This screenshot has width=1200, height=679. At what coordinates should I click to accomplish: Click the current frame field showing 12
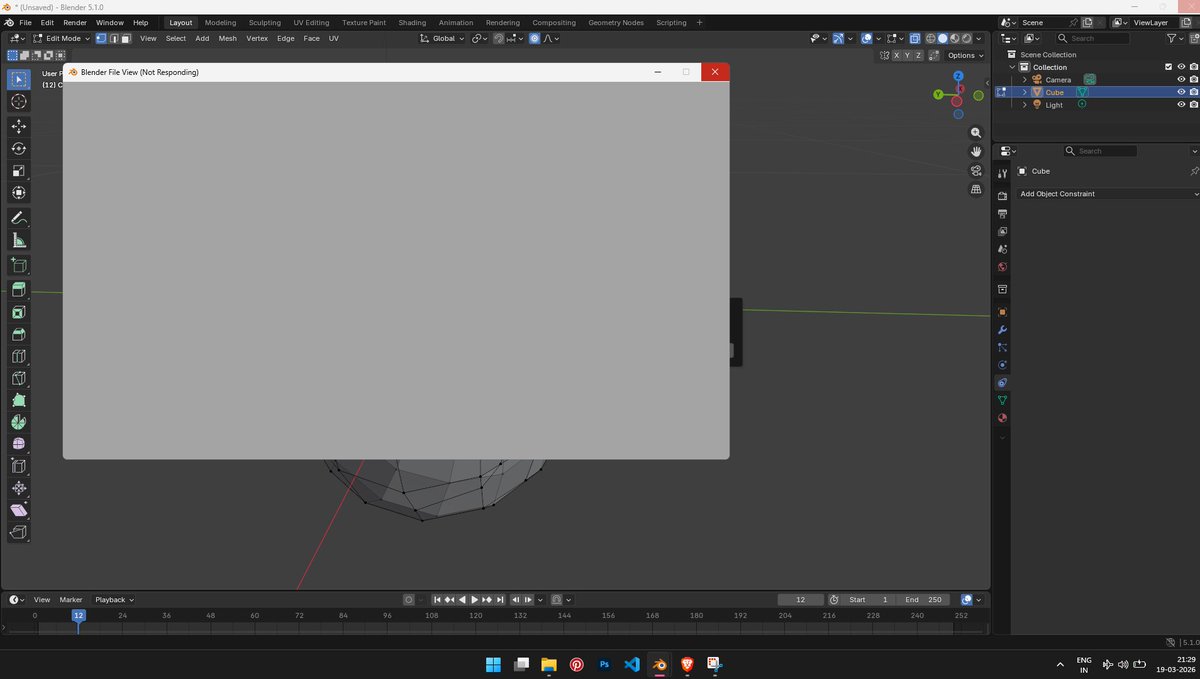click(x=801, y=600)
